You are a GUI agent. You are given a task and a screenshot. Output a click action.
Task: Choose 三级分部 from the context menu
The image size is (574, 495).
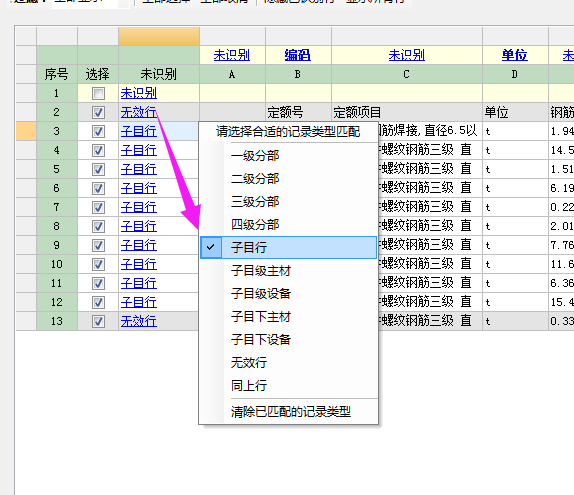pos(288,202)
